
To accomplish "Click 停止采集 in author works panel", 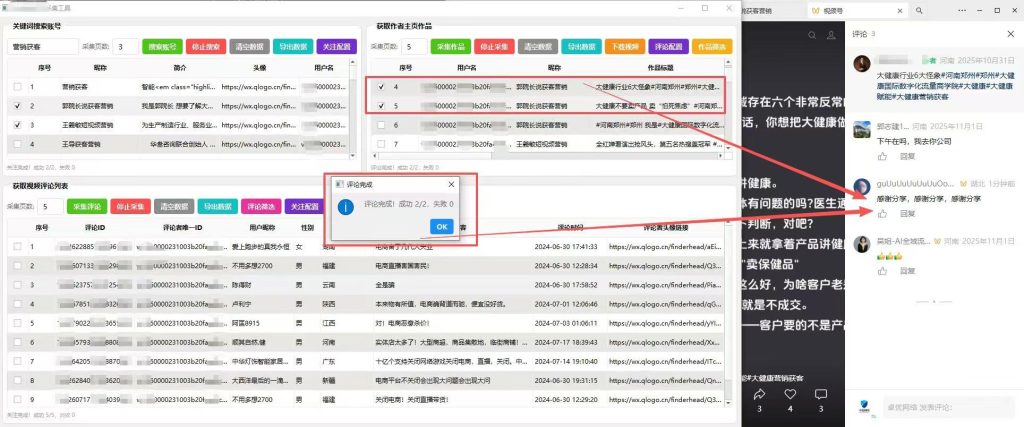I will tap(494, 46).
